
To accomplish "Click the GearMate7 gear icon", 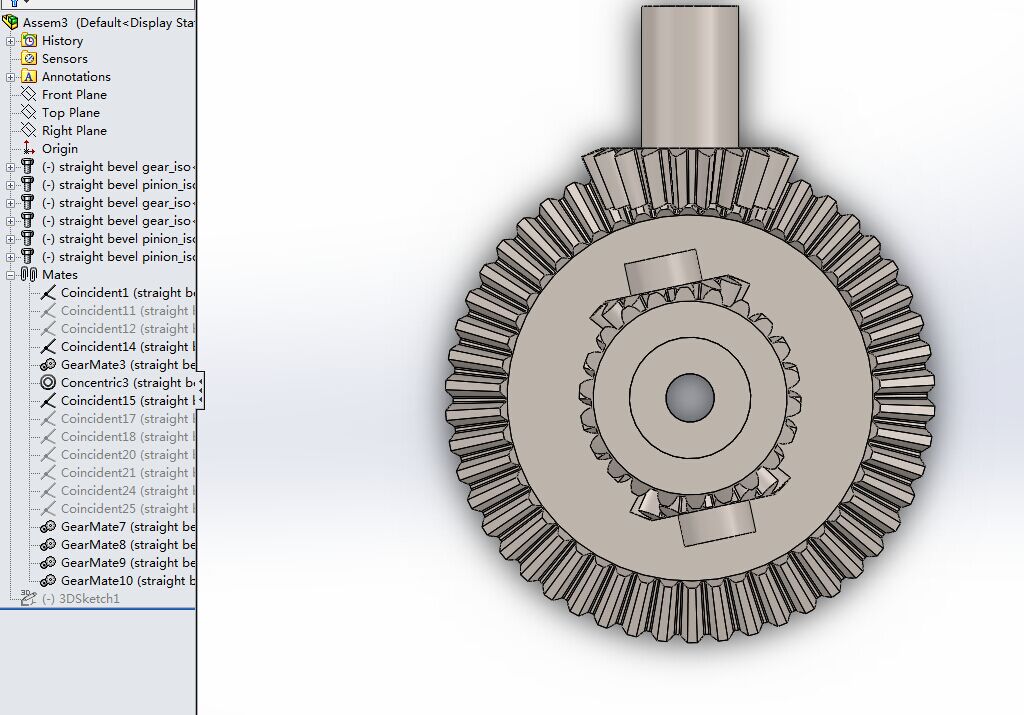I will [x=48, y=526].
